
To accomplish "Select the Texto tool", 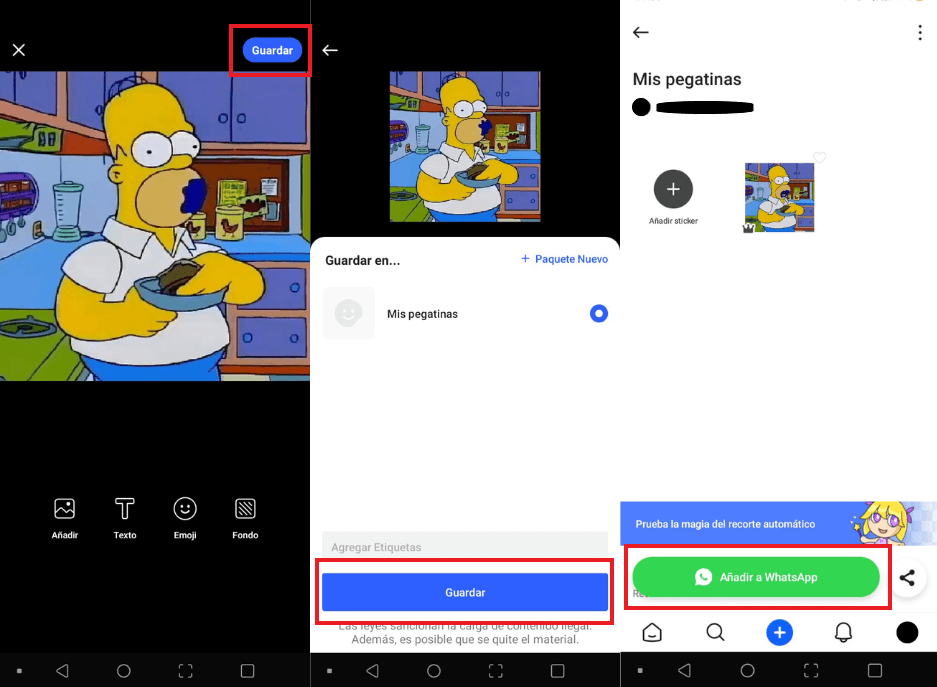I will pos(125,518).
